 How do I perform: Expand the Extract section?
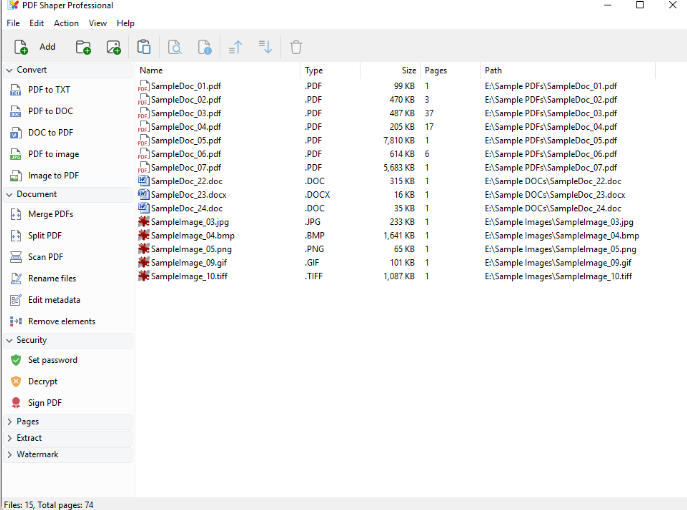29,438
